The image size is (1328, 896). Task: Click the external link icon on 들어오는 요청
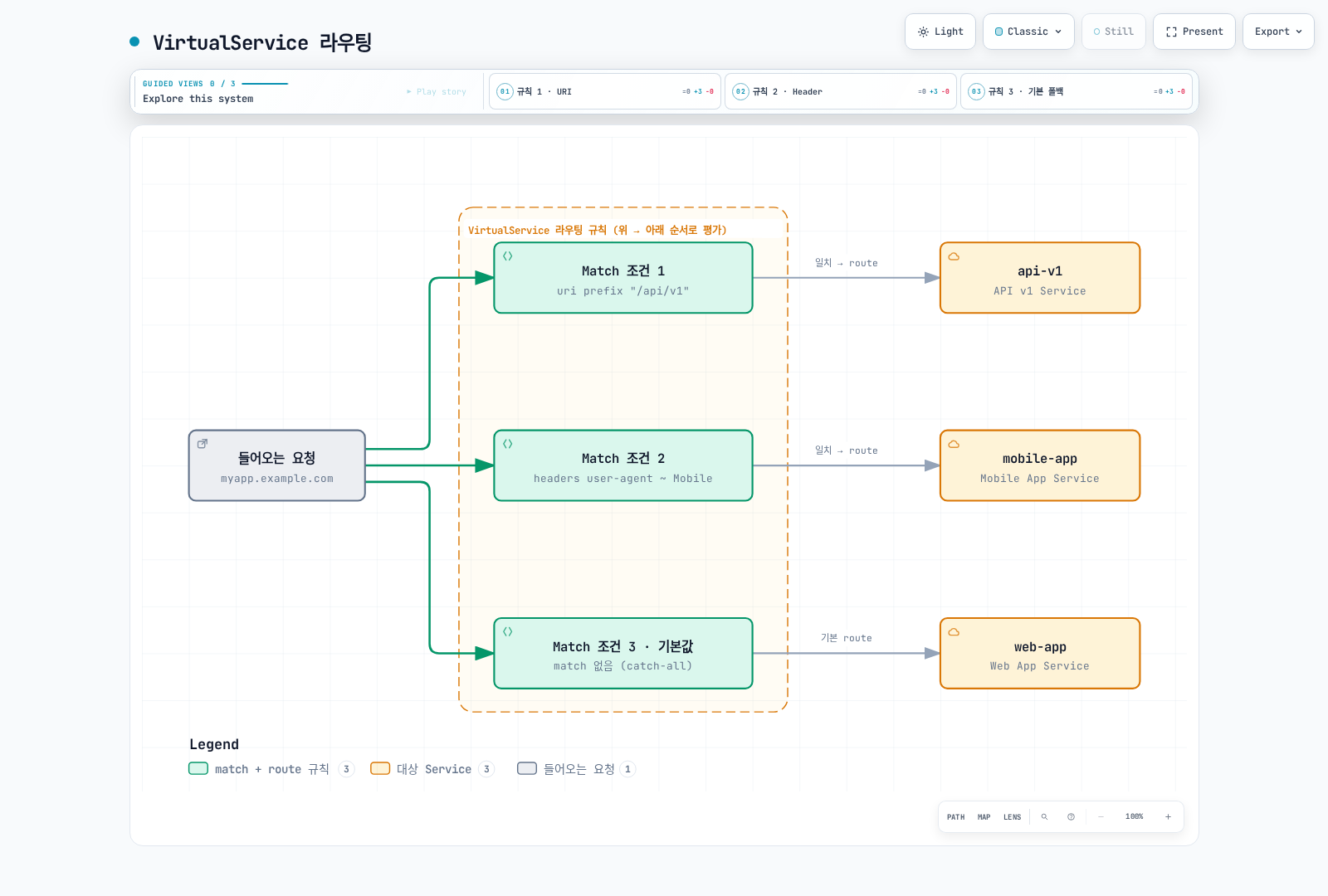(203, 444)
